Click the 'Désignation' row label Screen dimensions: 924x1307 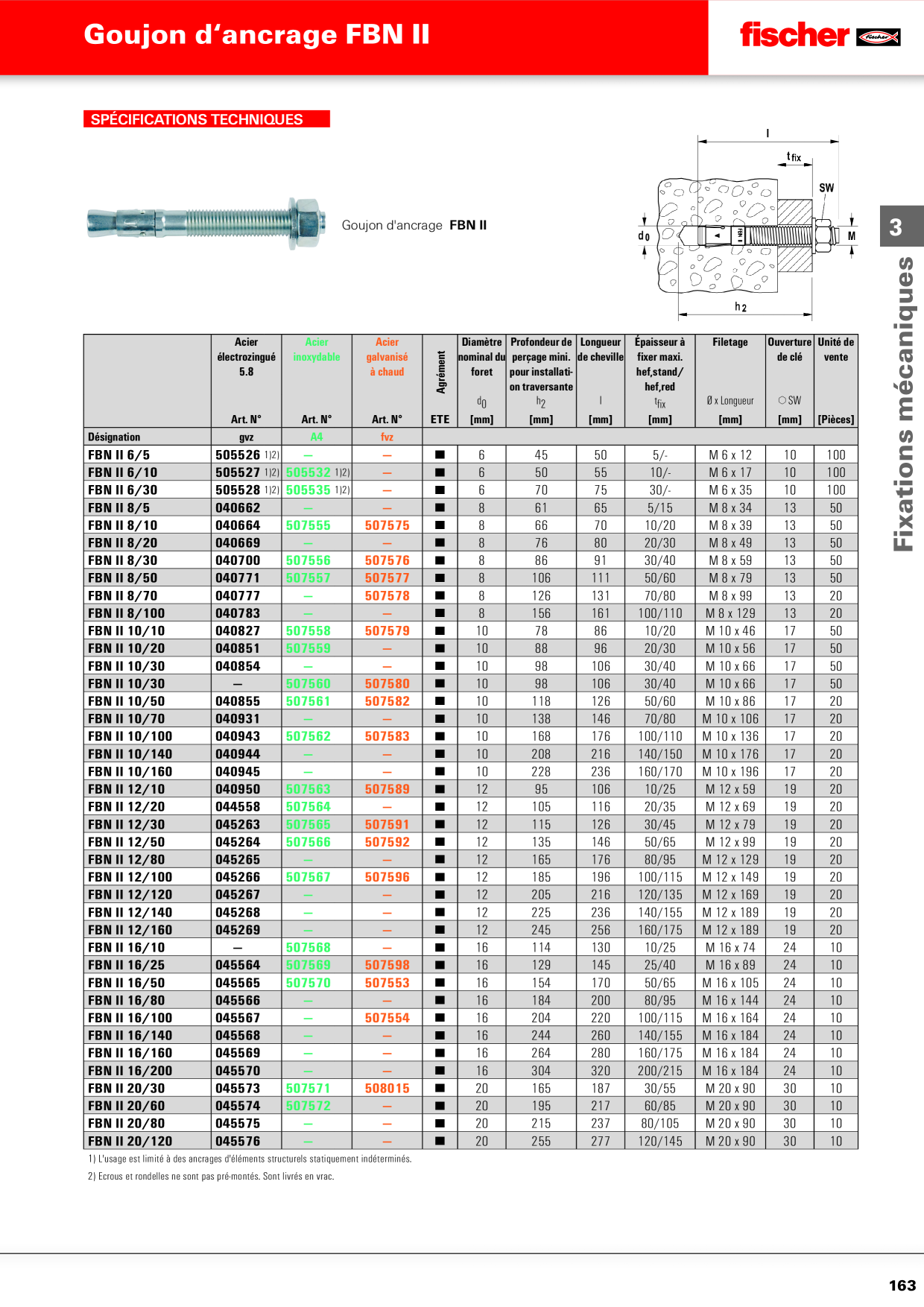click(114, 437)
